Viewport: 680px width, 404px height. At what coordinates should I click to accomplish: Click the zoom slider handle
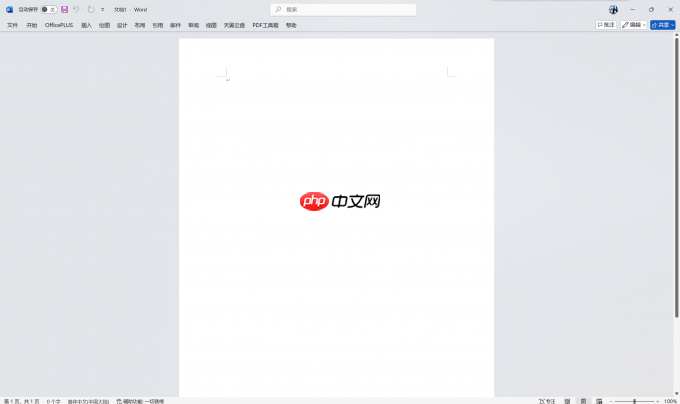pyautogui.click(x=634, y=401)
